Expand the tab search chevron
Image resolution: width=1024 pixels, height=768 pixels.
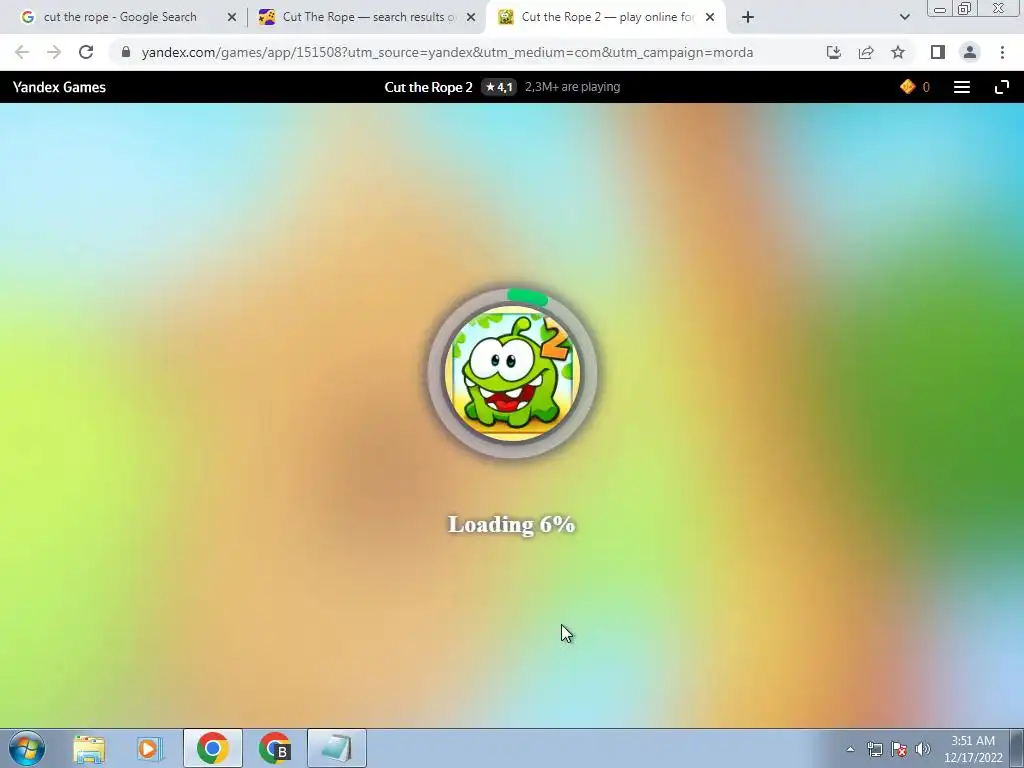[x=904, y=17]
